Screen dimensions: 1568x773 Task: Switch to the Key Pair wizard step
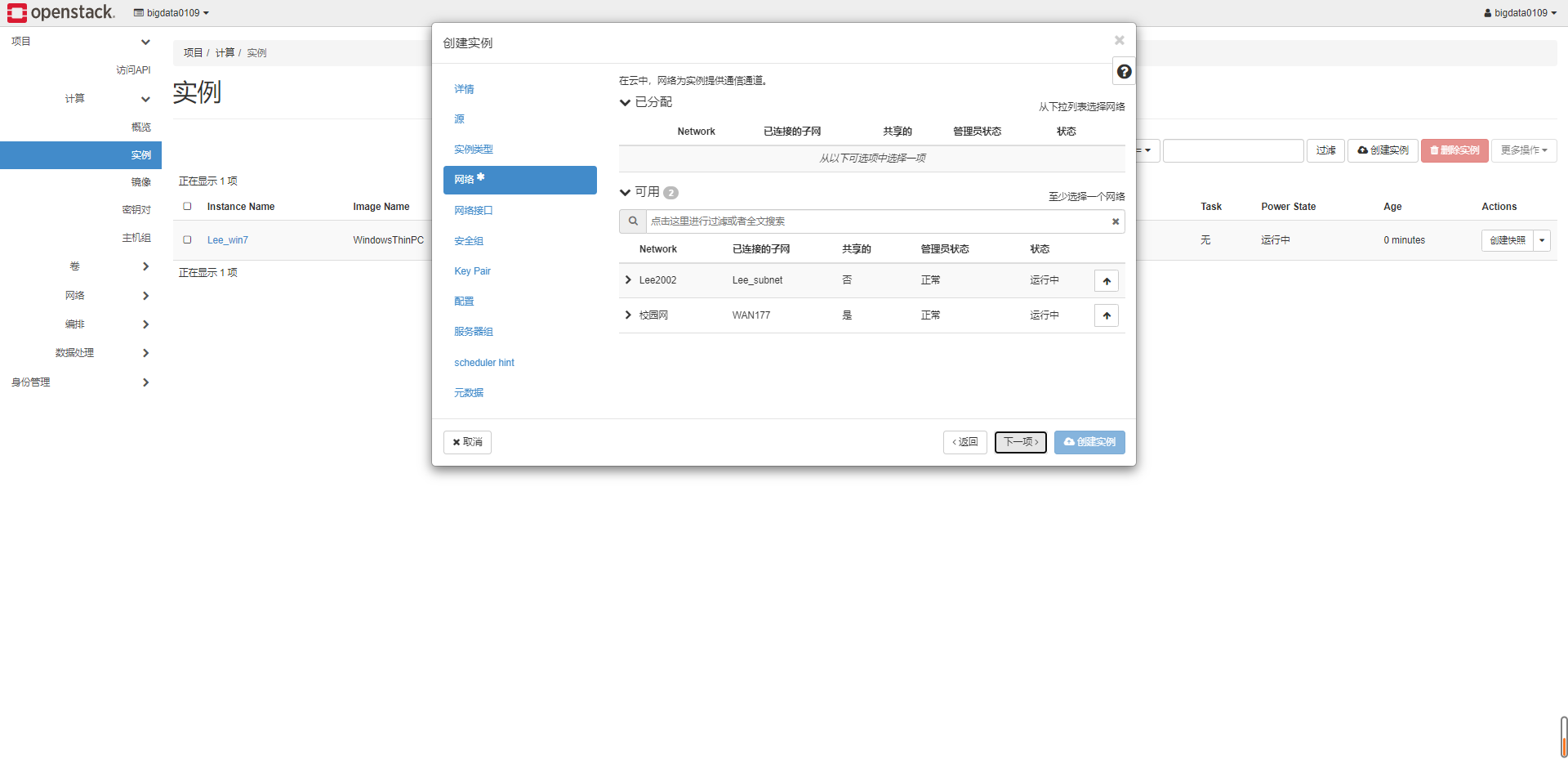pos(472,271)
